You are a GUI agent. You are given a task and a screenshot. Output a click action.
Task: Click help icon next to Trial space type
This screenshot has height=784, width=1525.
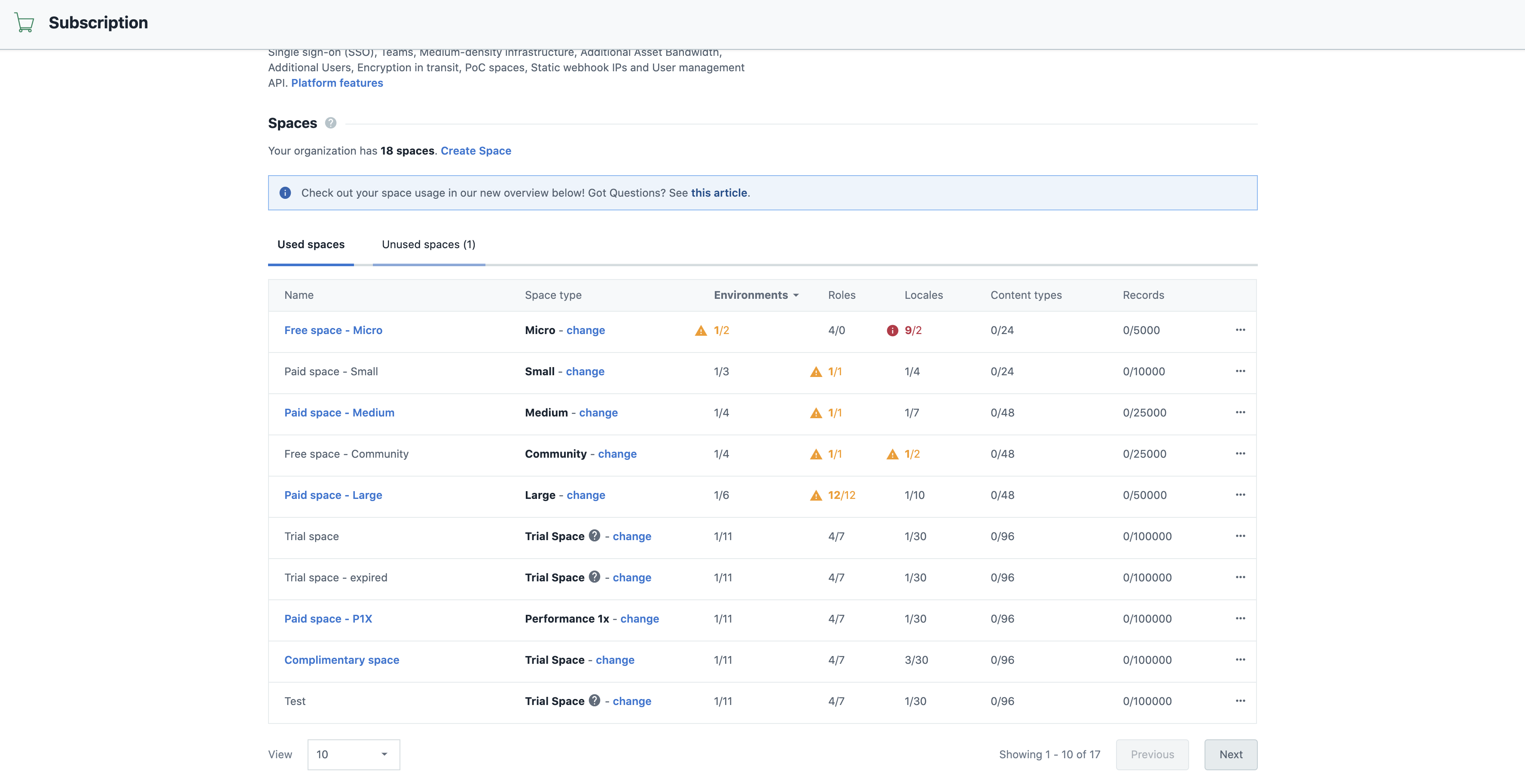pyautogui.click(x=595, y=535)
